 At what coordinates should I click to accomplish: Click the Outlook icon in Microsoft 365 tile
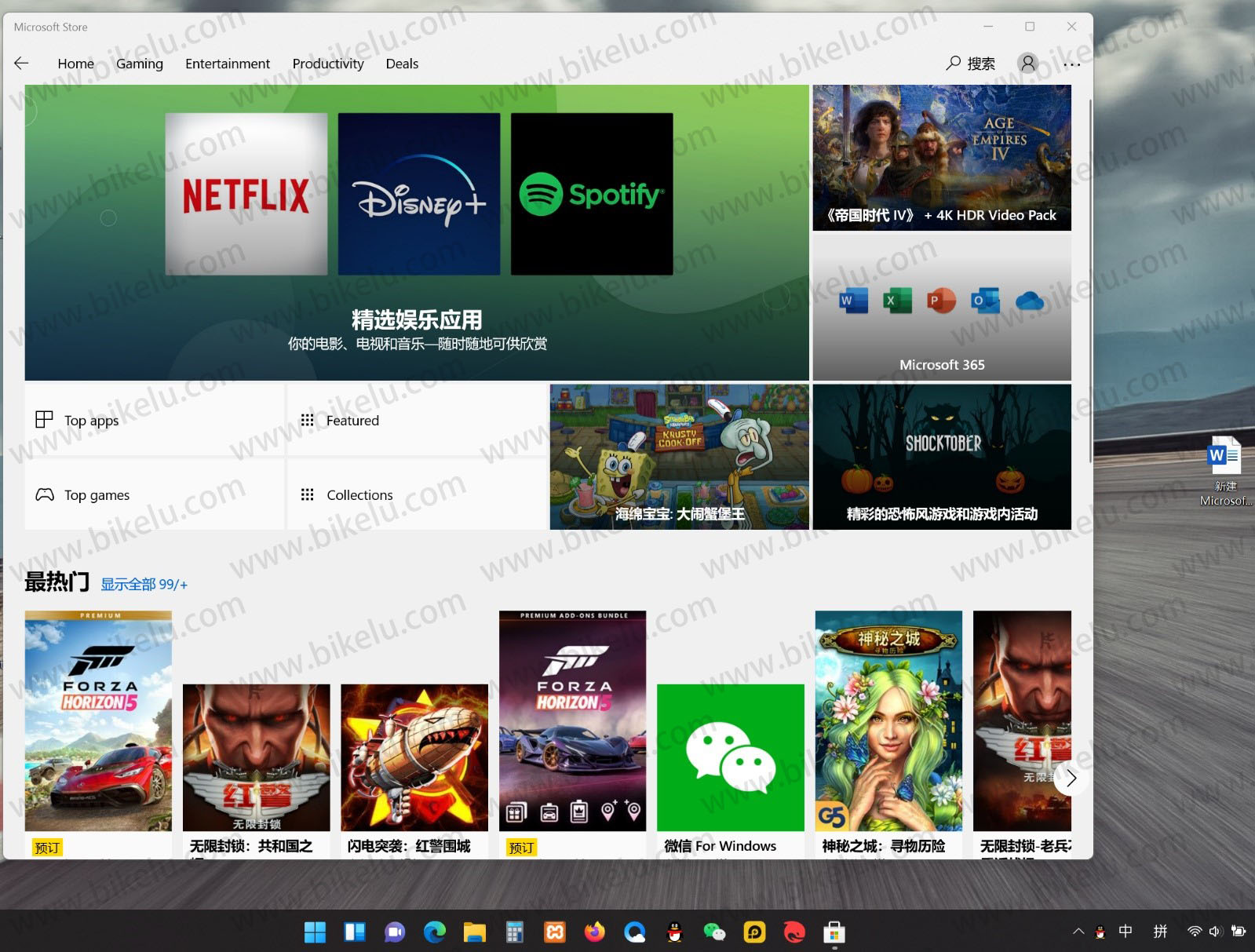(x=985, y=301)
